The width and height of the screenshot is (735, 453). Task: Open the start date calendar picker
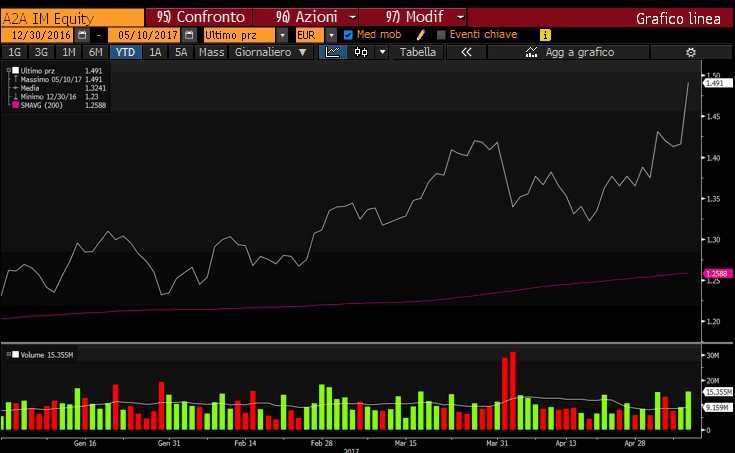coord(82,35)
